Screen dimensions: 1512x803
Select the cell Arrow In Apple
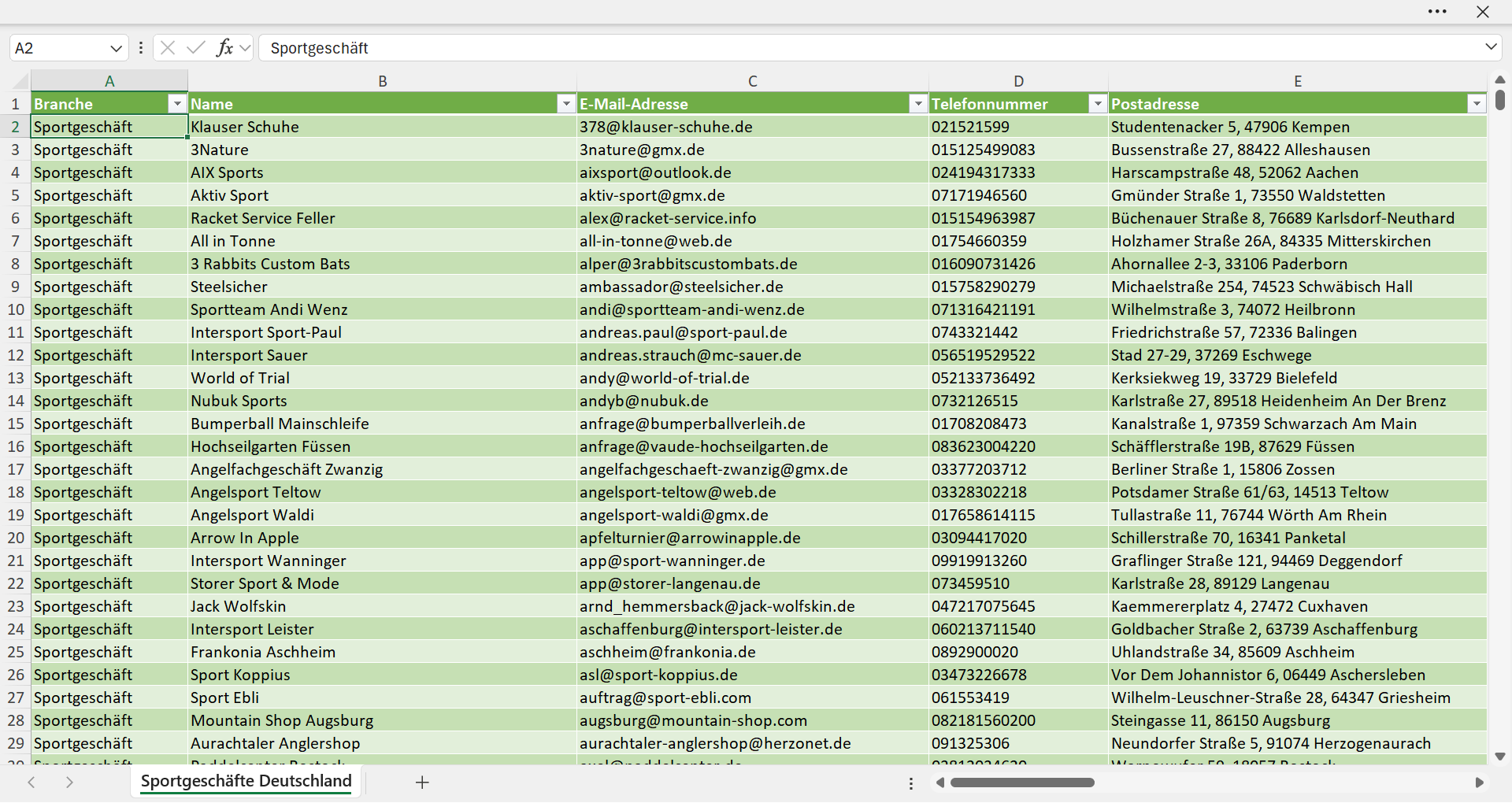click(382, 538)
